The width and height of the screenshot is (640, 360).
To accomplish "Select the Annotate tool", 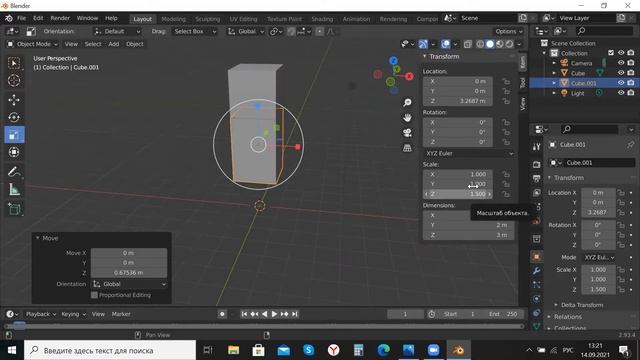I will [x=14, y=172].
